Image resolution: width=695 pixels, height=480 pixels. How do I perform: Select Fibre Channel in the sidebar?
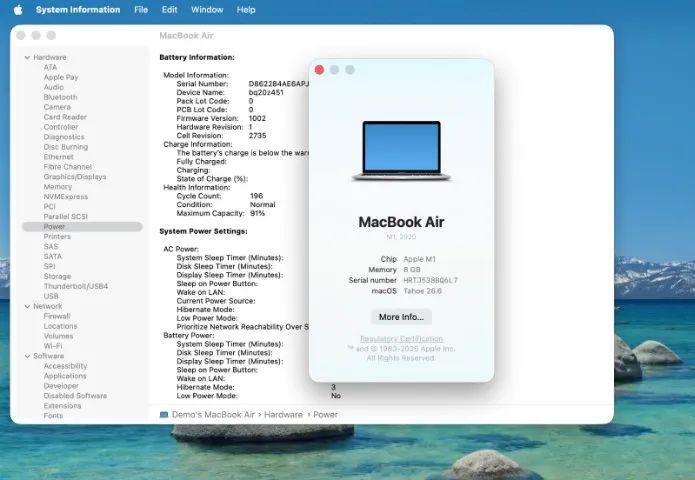pyautogui.click(x=67, y=167)
